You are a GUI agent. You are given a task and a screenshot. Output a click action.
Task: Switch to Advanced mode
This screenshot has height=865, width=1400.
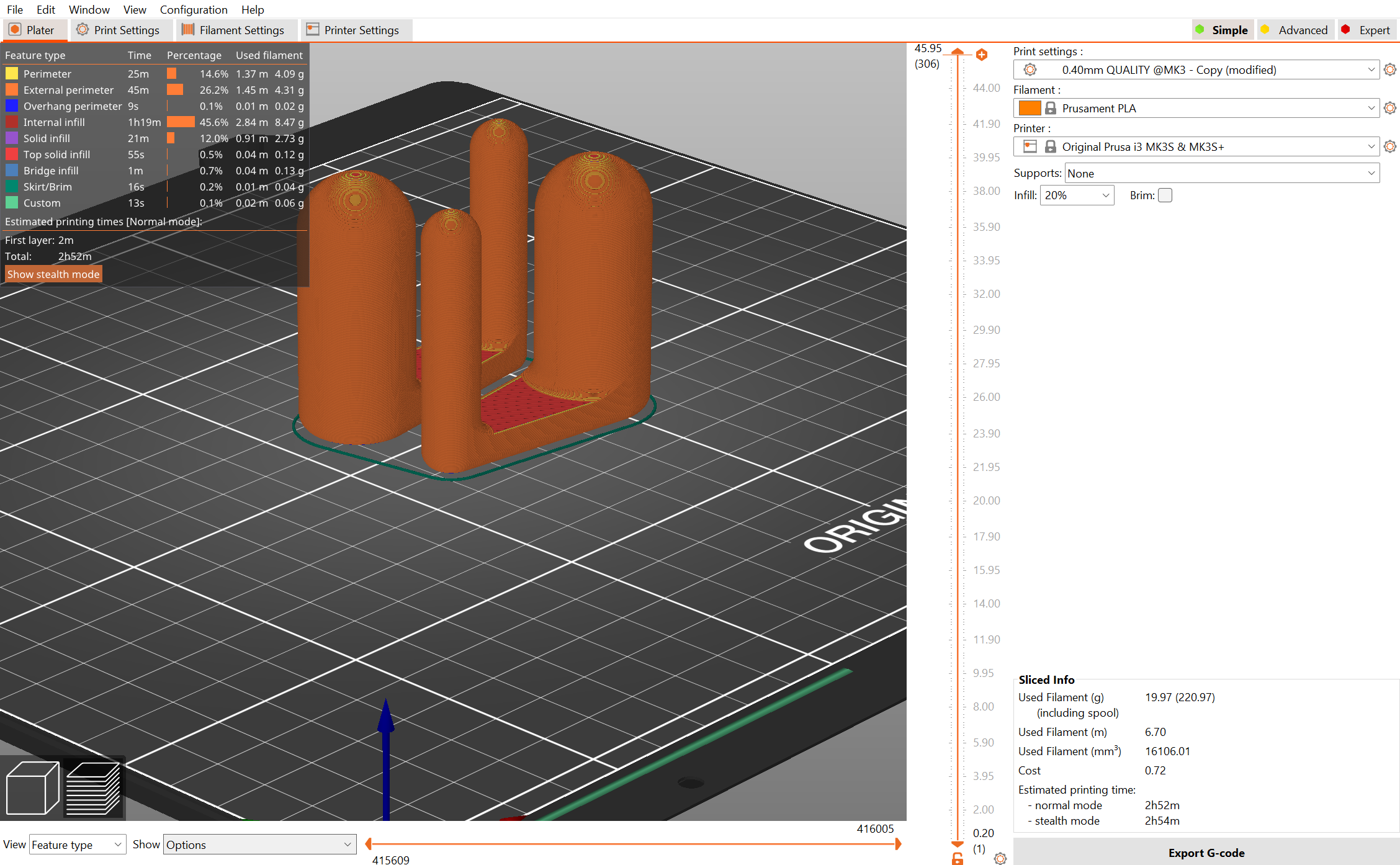click(1296, 30)
